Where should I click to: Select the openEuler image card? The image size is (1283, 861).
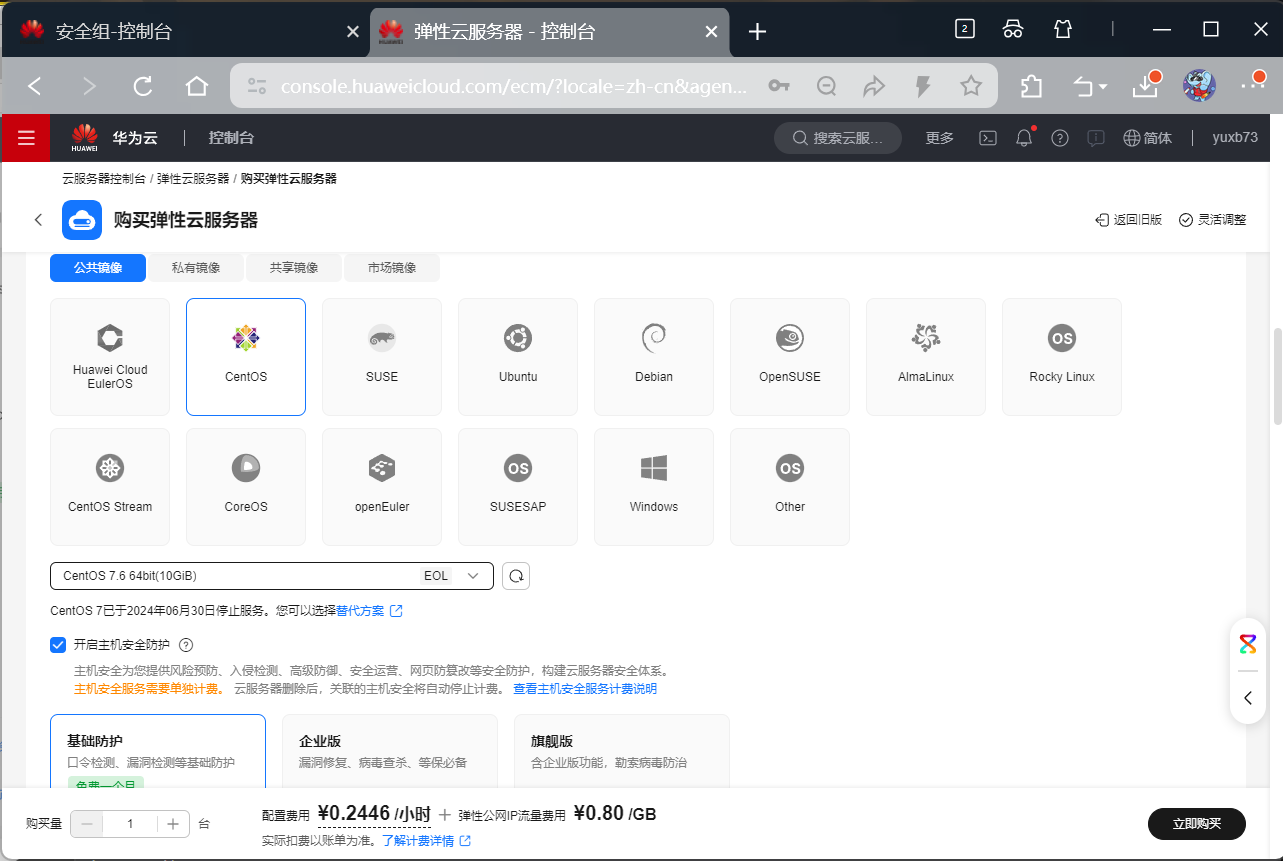(382, 487)
